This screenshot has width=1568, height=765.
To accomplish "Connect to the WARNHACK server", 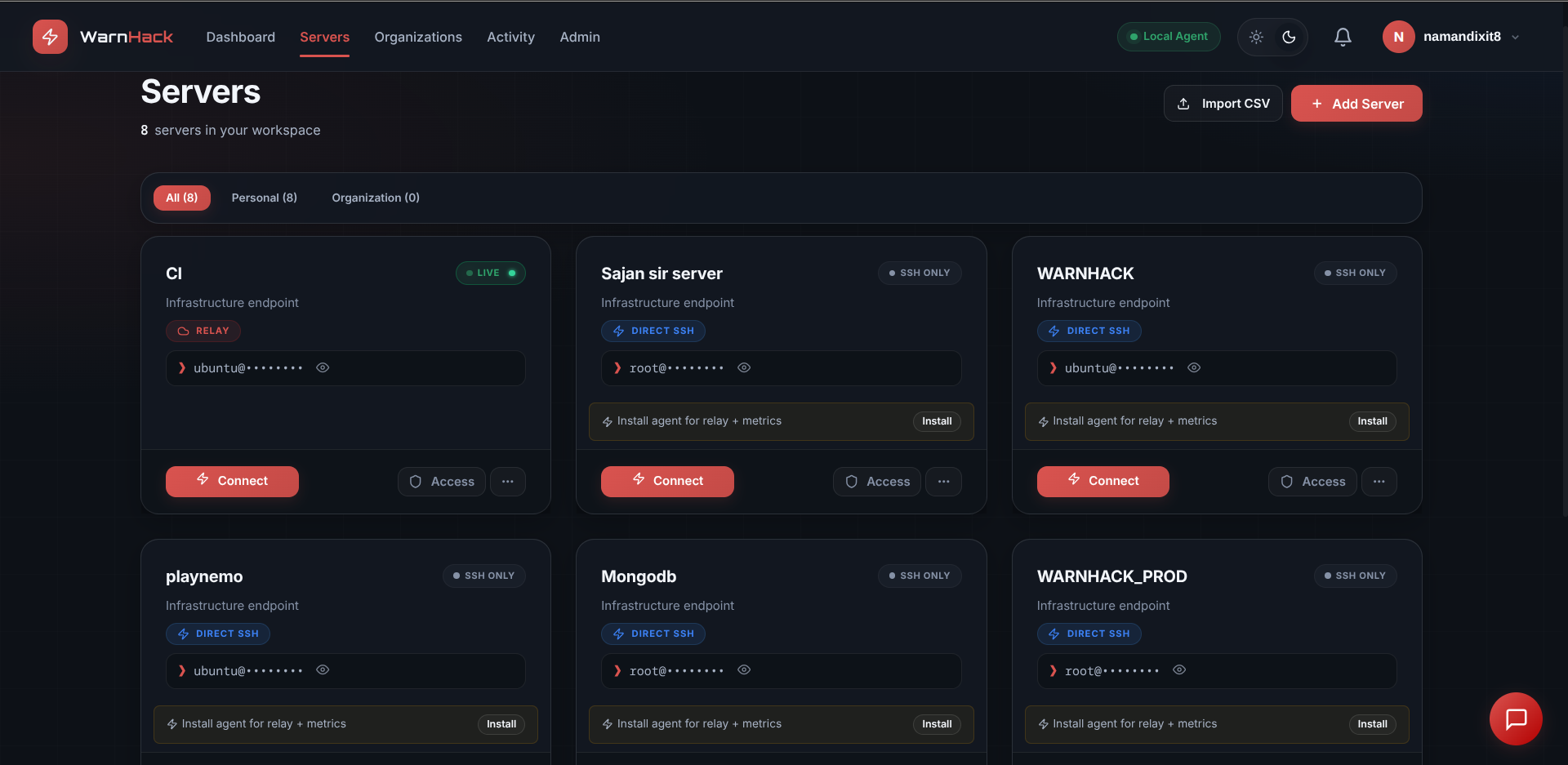I will pyautogui.click(x=1103, y=481).
